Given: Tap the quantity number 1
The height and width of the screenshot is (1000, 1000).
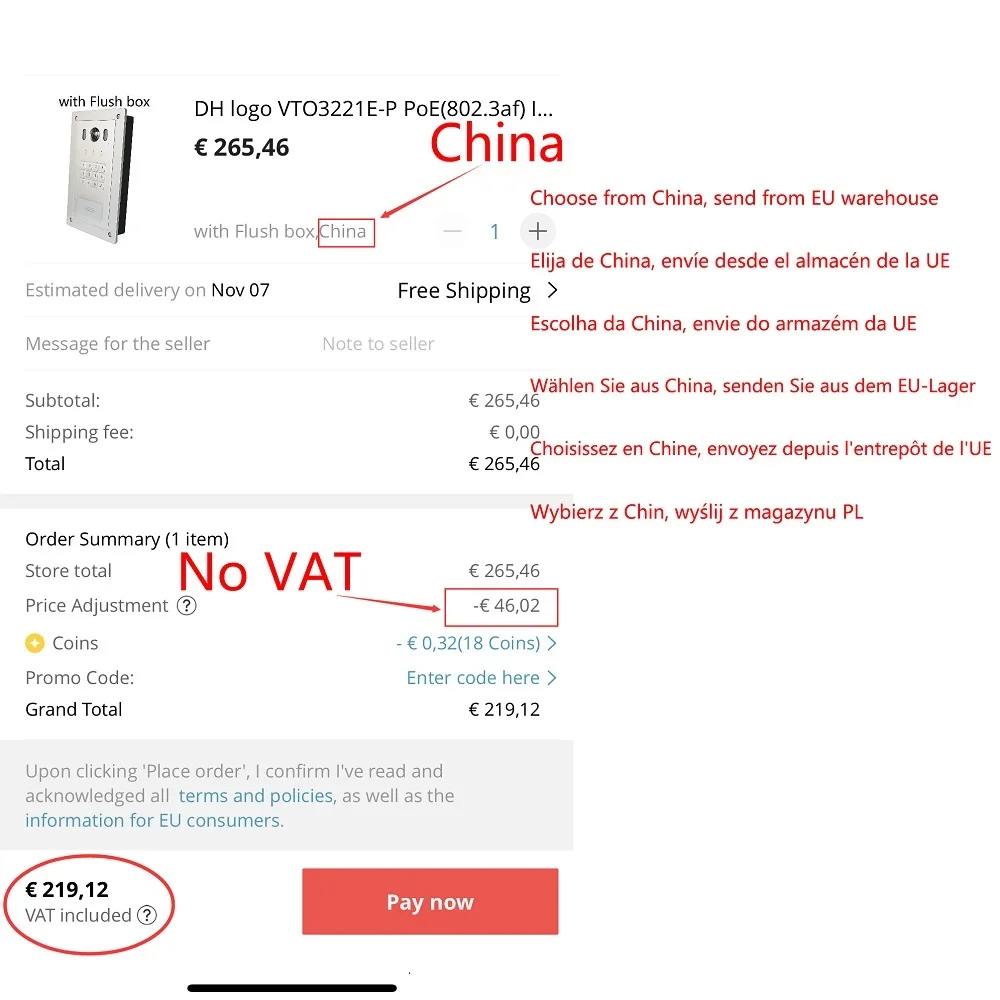Looking at the screenshot, I should tap(494, 232).
